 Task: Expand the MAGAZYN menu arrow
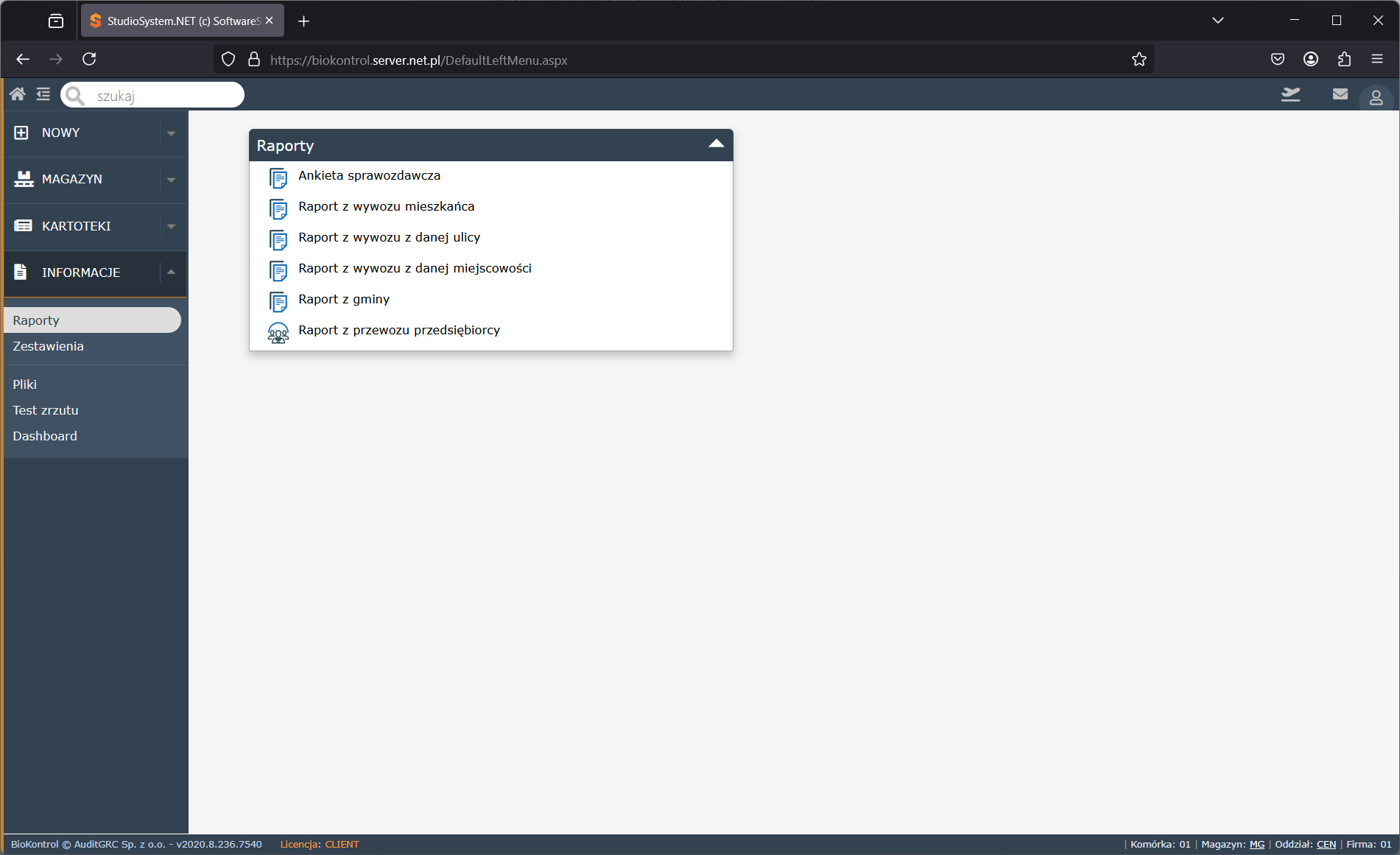coord(171,180)
